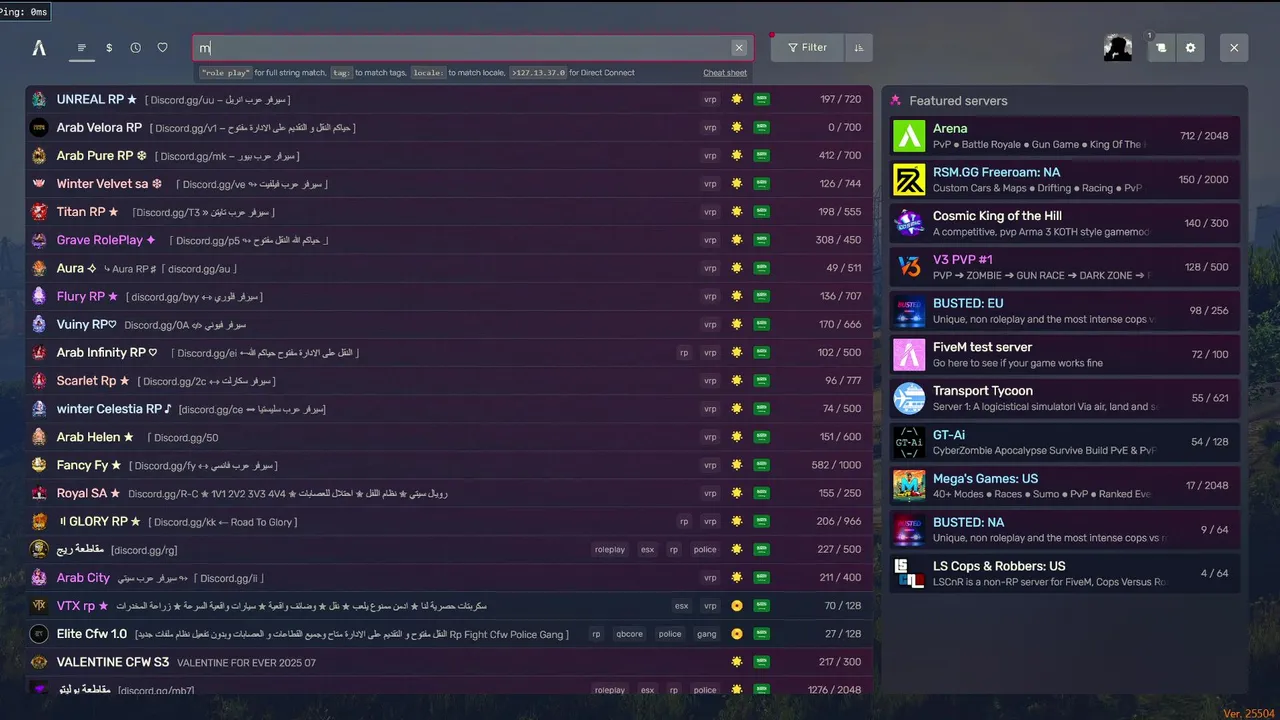Image resolution: width=1280 pixels, height=720 pixels.
Task: Click the rp tag on Arab Infinity RP
Action: 684,353
